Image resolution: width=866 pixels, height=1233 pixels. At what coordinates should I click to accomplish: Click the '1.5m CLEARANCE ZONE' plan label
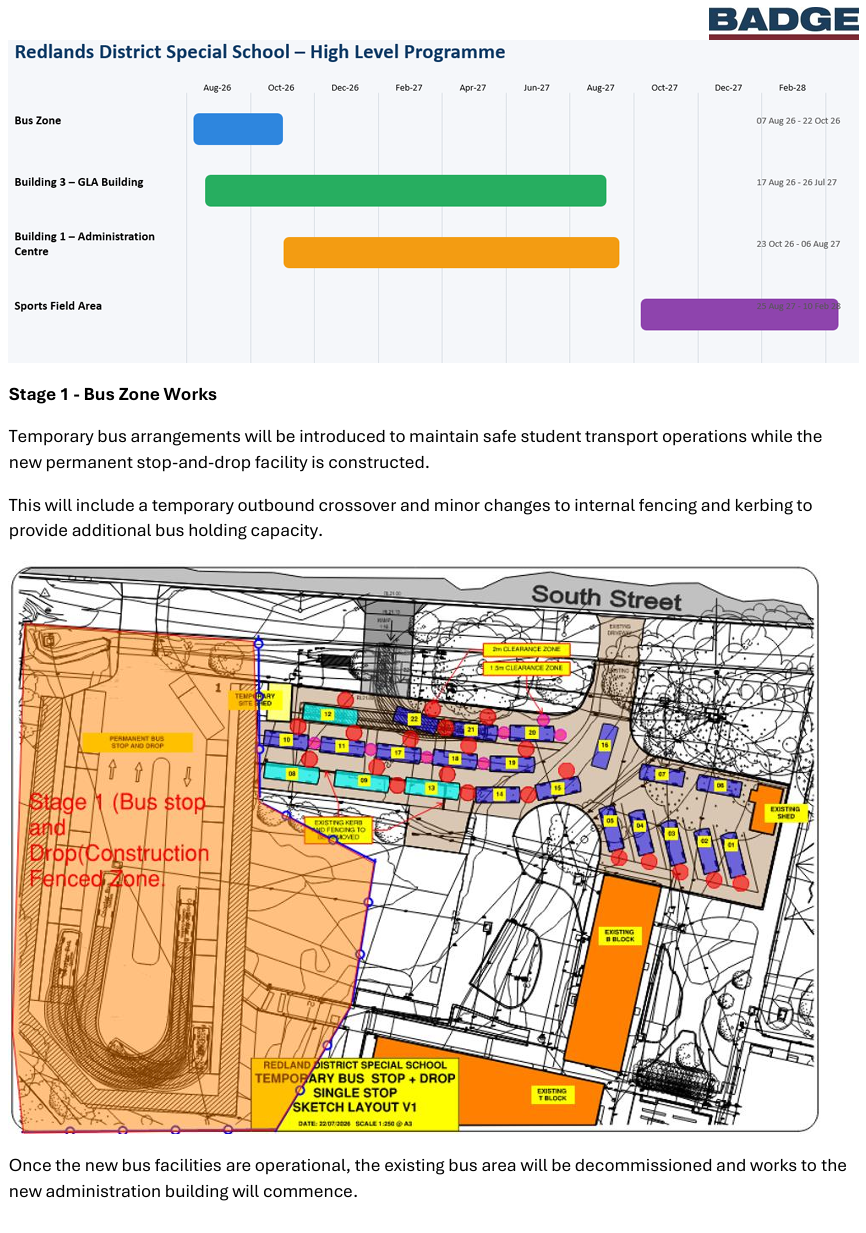pyautogui.click(x=526, y=667)
